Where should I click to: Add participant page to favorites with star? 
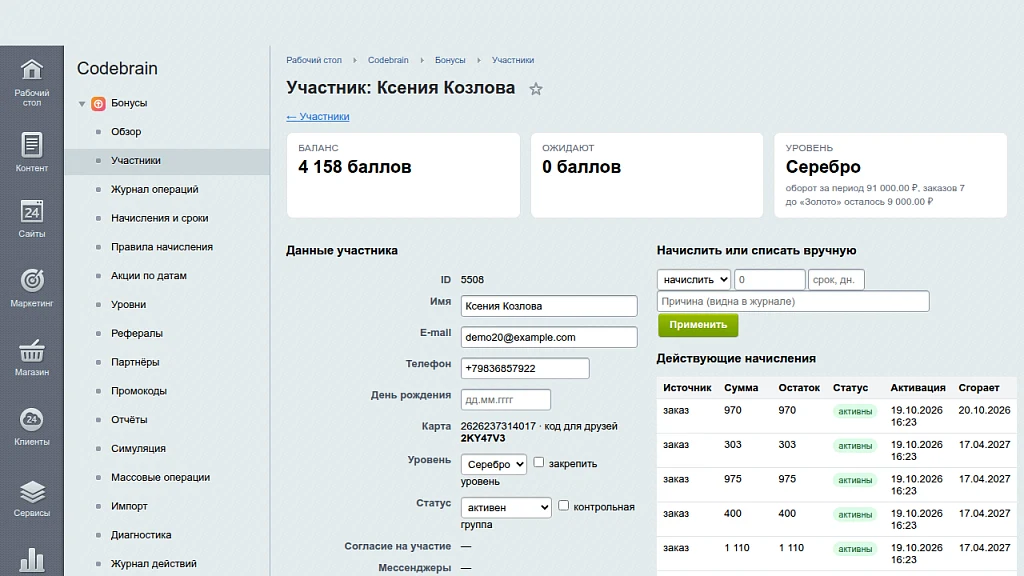click(536, 89)
